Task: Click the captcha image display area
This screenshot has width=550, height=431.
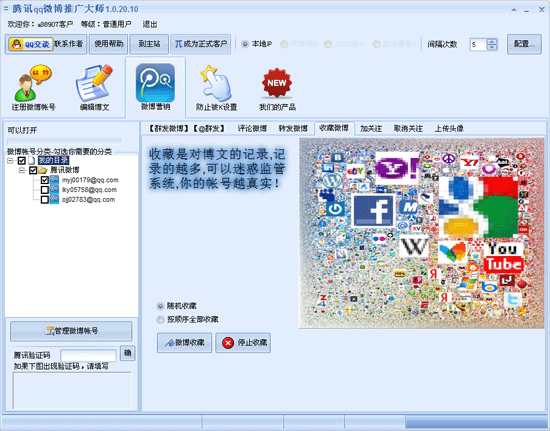Action: [72, 391]
